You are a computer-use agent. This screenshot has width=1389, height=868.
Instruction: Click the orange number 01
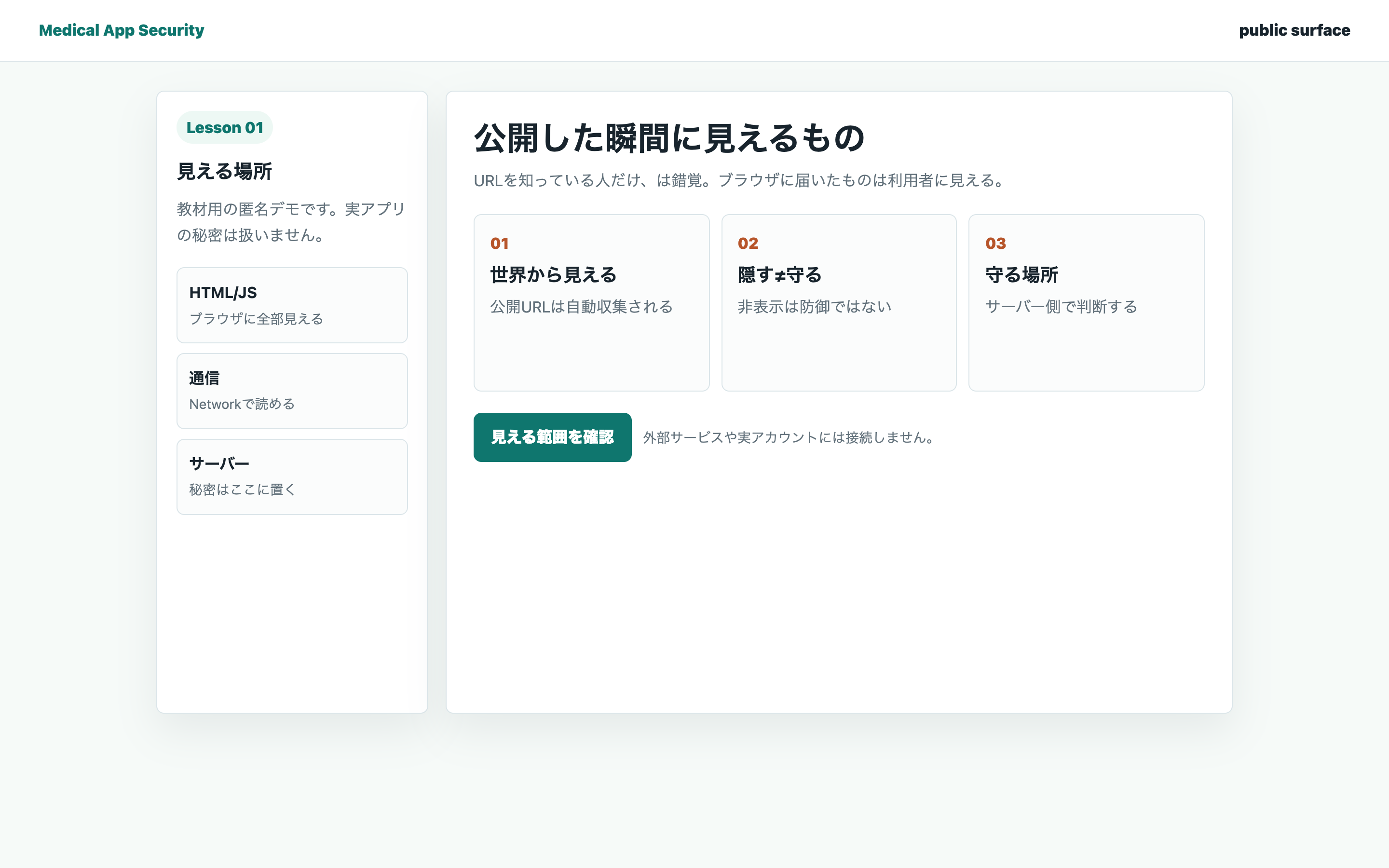(x=499, y=244)
